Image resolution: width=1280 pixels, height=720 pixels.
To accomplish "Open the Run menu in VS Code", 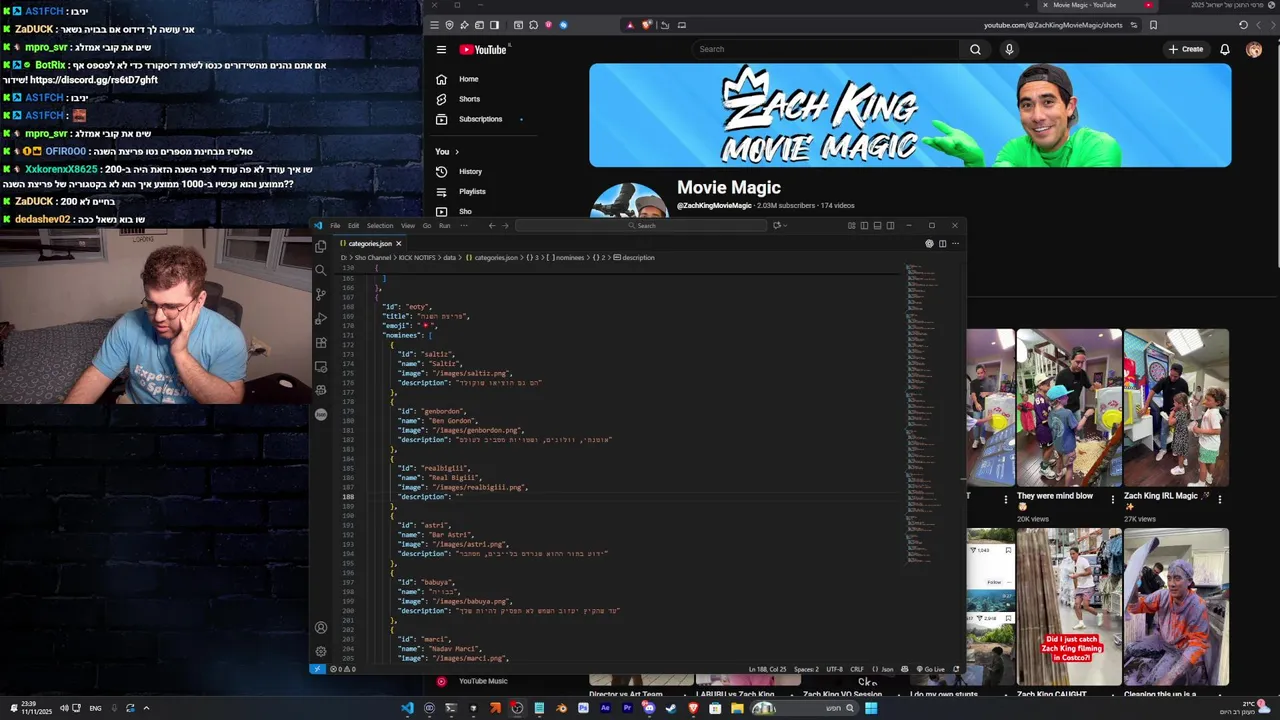I will point(444,226).
